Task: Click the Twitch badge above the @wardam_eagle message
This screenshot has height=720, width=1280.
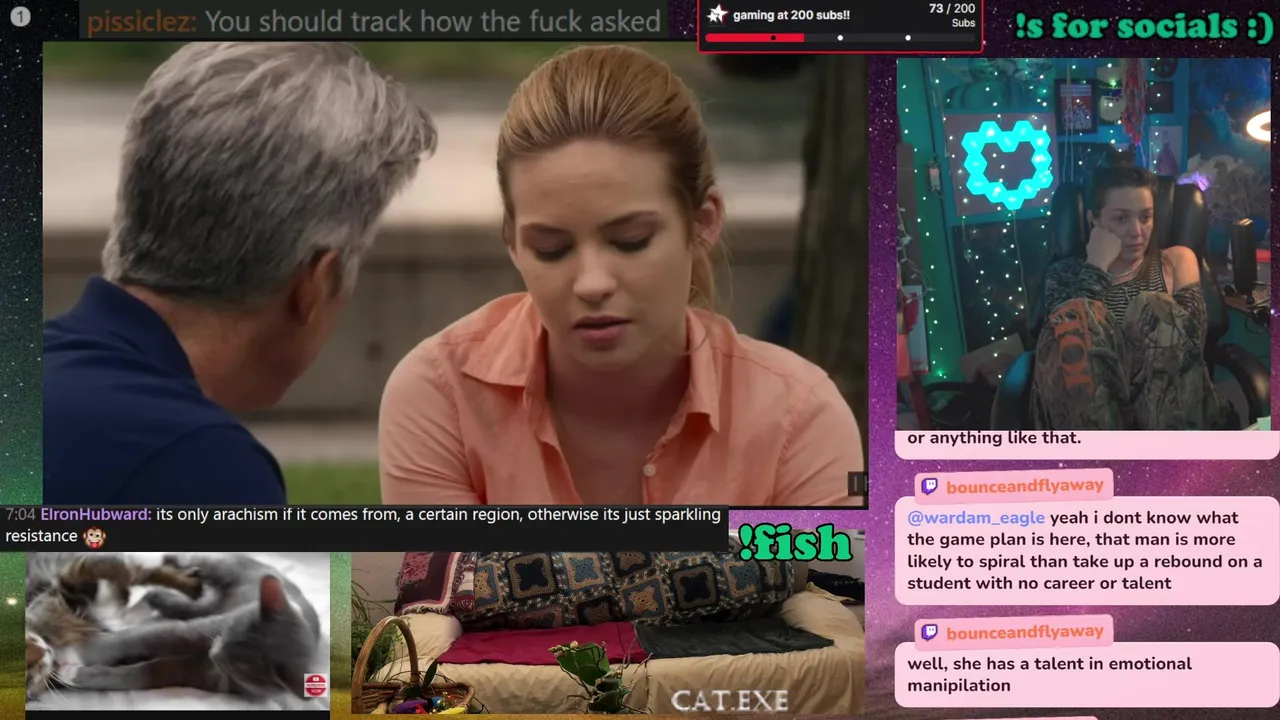Action: point(930,487)
